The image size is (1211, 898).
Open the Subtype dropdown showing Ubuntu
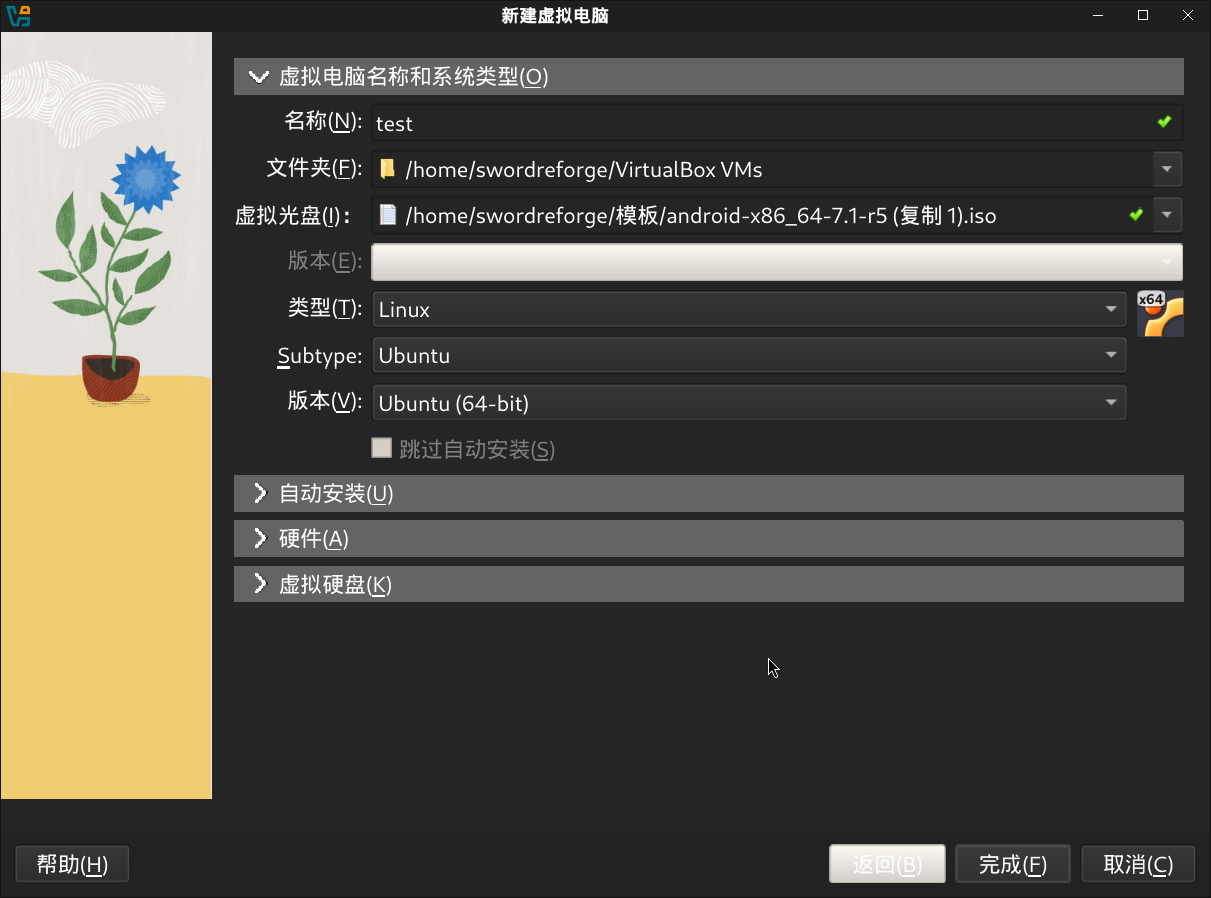pos(1111,355)
